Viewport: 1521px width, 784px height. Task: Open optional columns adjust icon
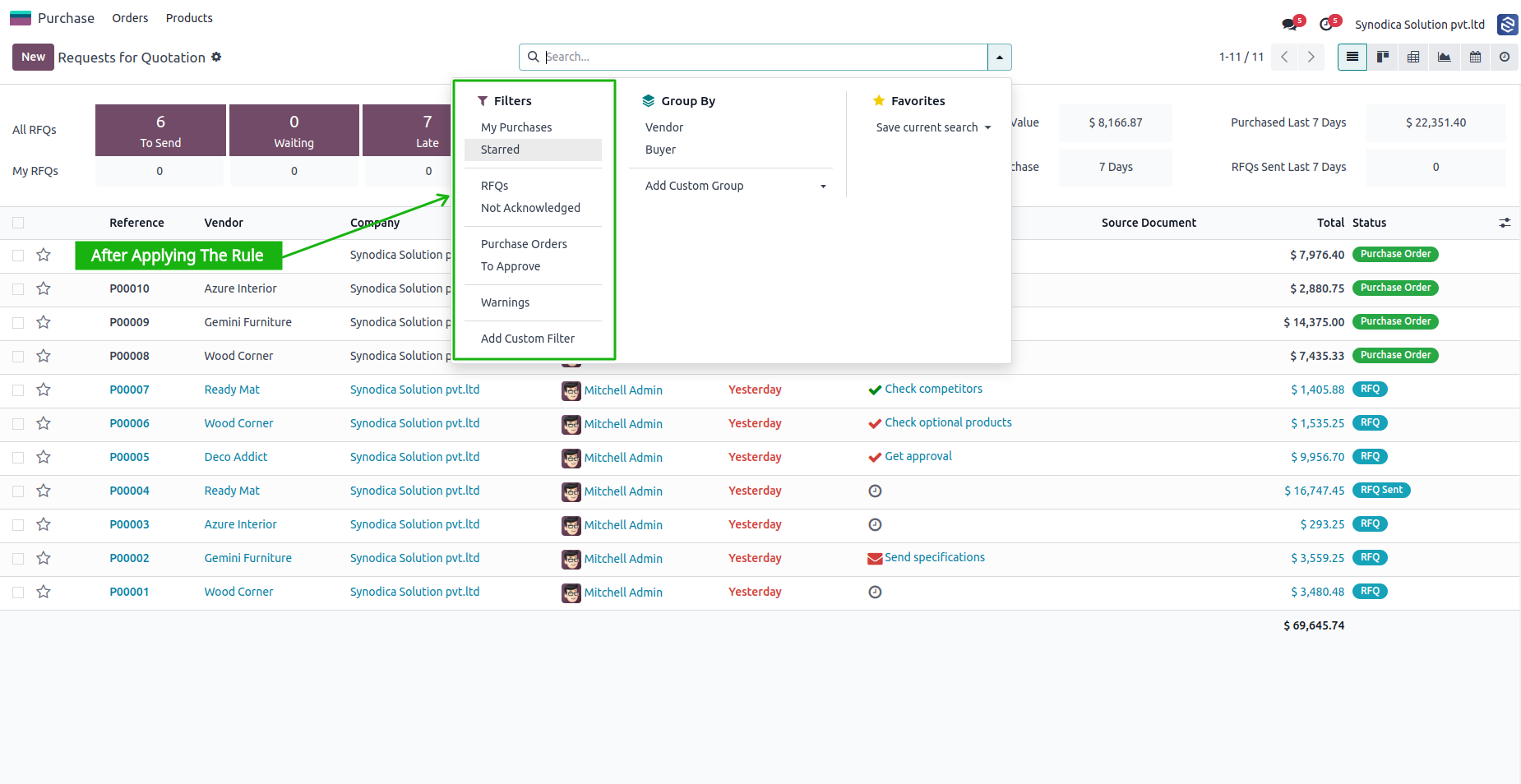(x=1505, y=223)
